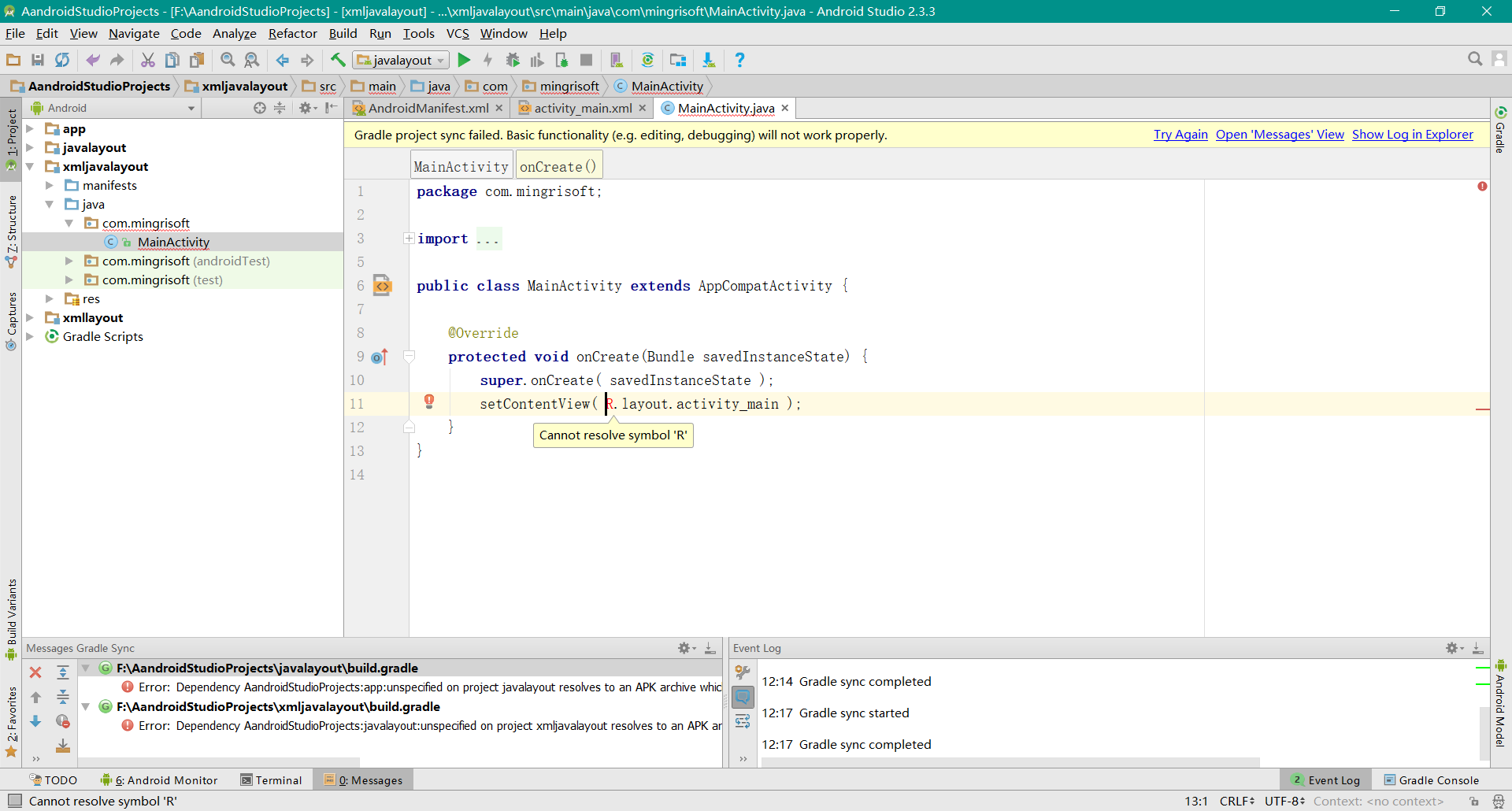Click the Try Again sync link
1512x811 pixels.
coord(1180,135)
